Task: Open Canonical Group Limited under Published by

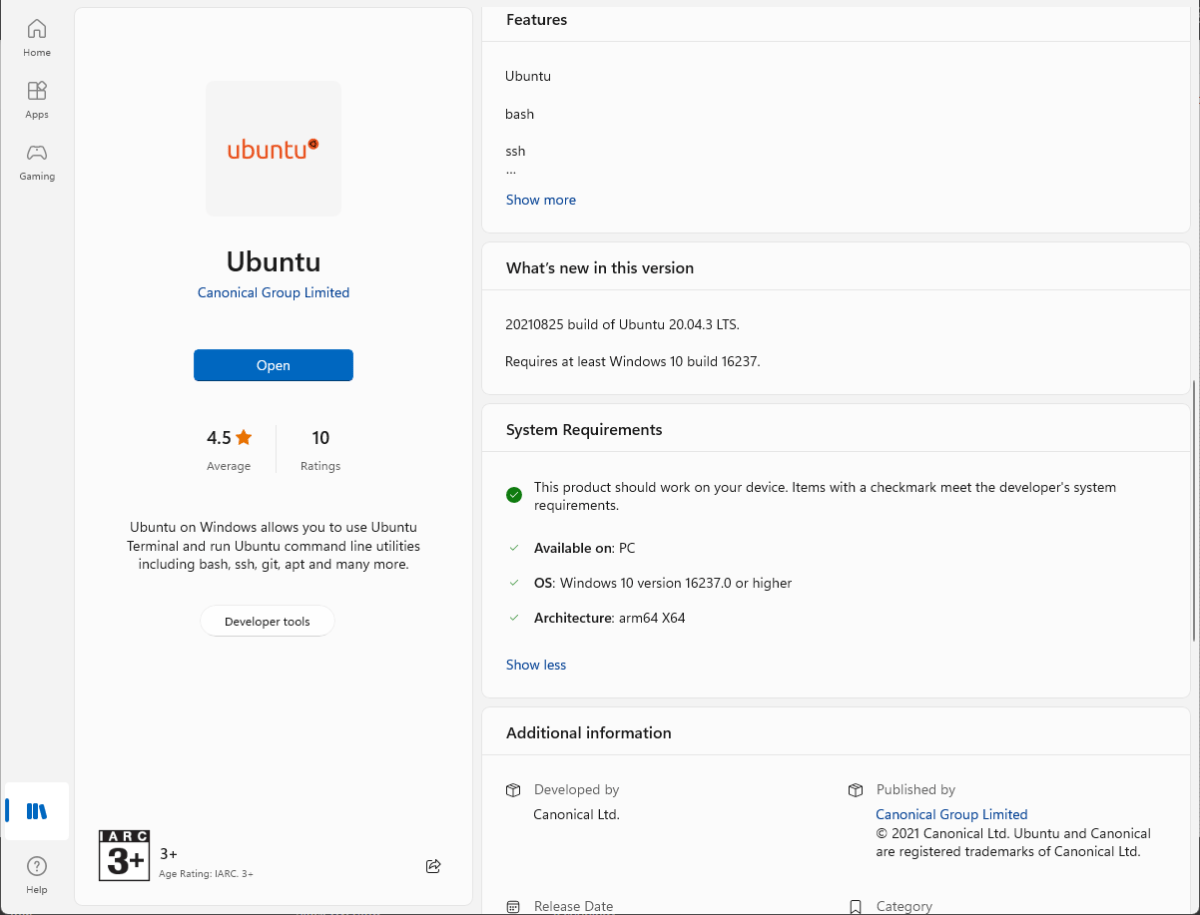Action: [952, 815]
